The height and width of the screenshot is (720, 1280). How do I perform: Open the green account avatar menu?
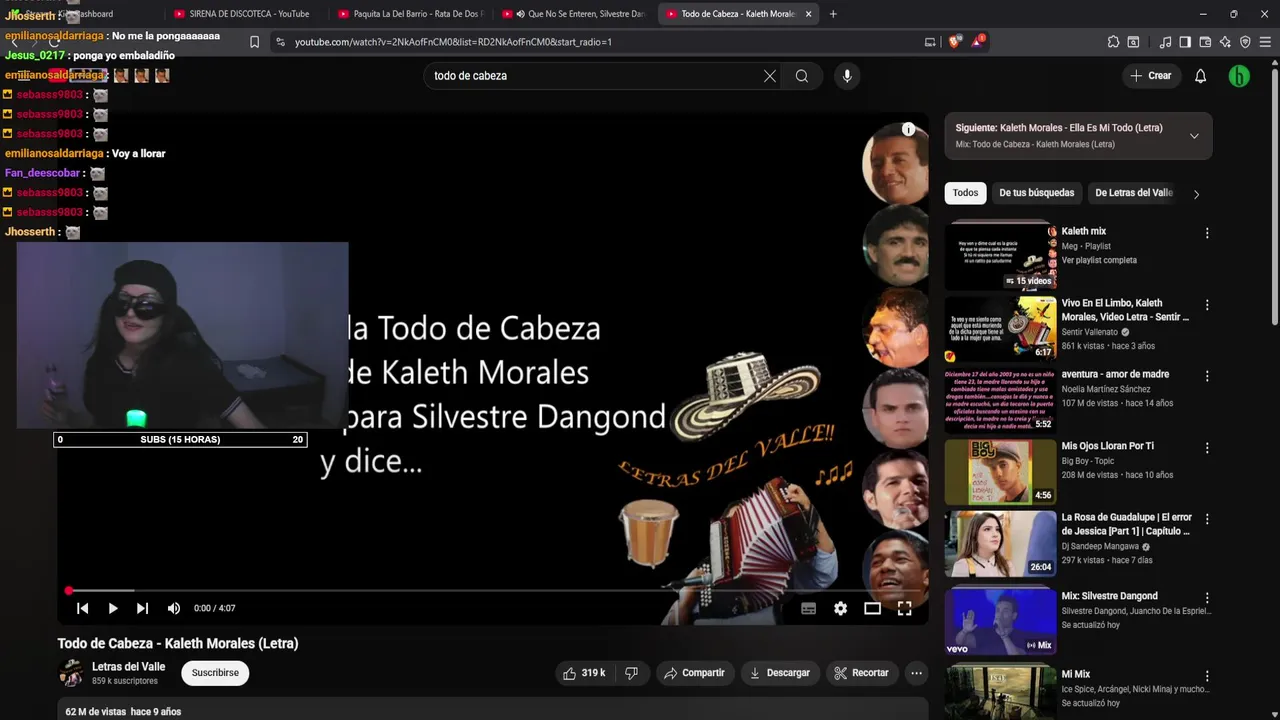1239,76
